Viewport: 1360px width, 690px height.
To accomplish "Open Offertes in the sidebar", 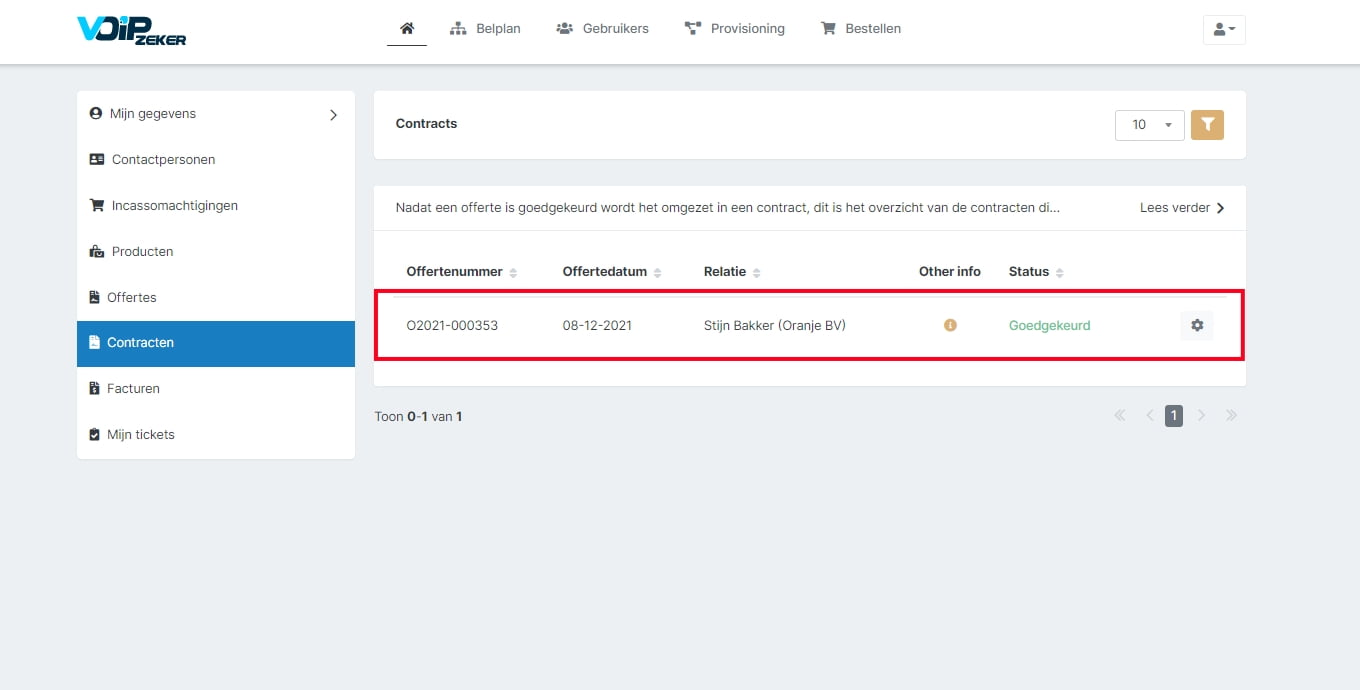I will 216,297.
